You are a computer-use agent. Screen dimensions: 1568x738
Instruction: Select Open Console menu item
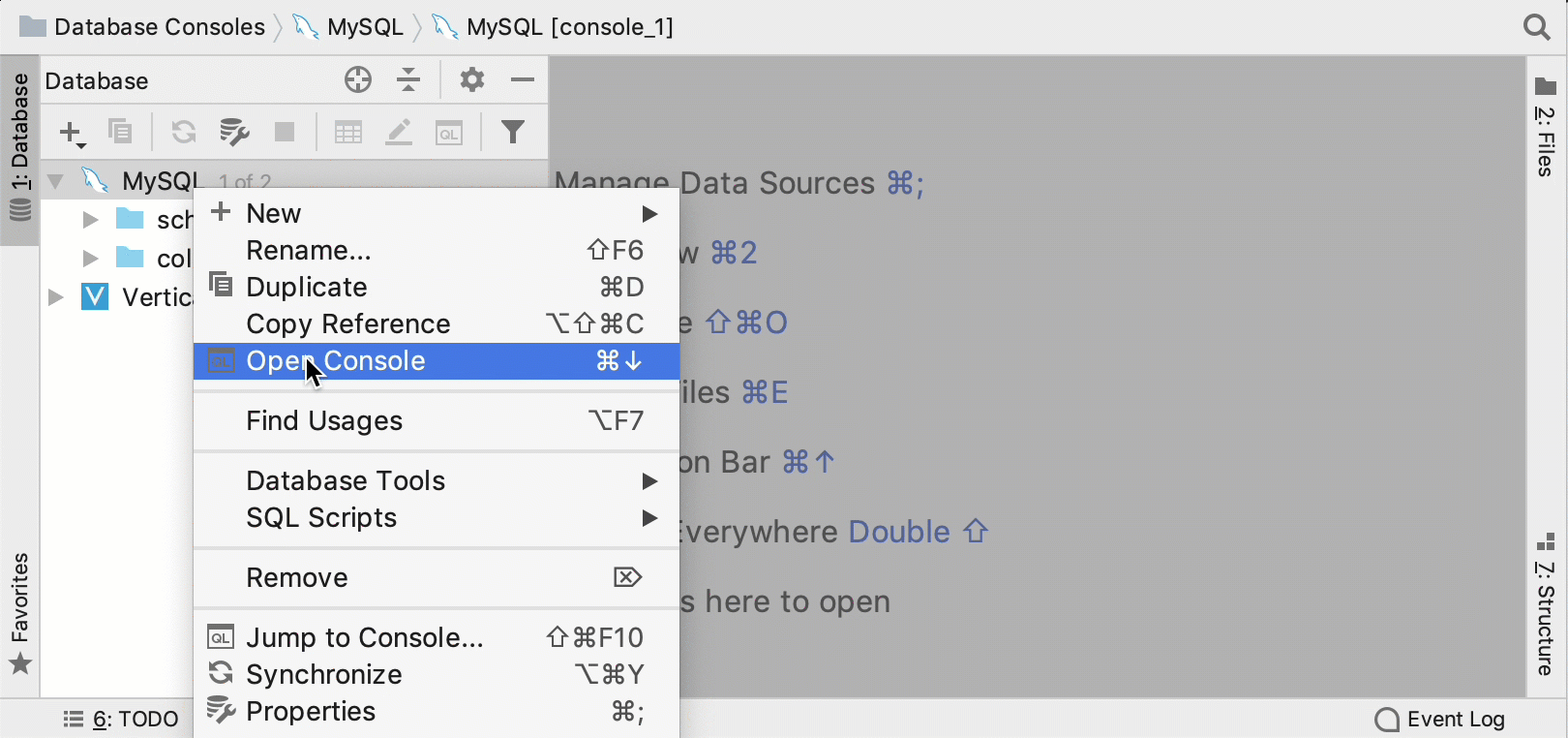tap(437, 361)
